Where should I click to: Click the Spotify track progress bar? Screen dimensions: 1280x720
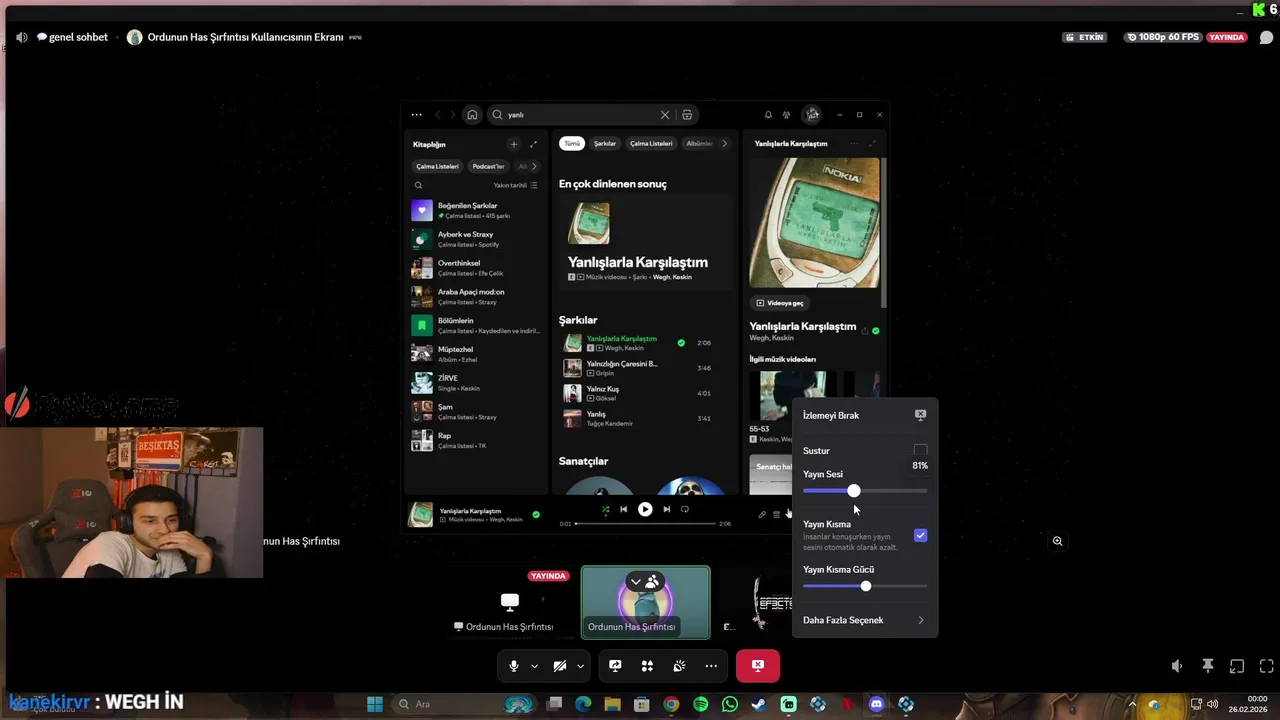click(645, 523)
